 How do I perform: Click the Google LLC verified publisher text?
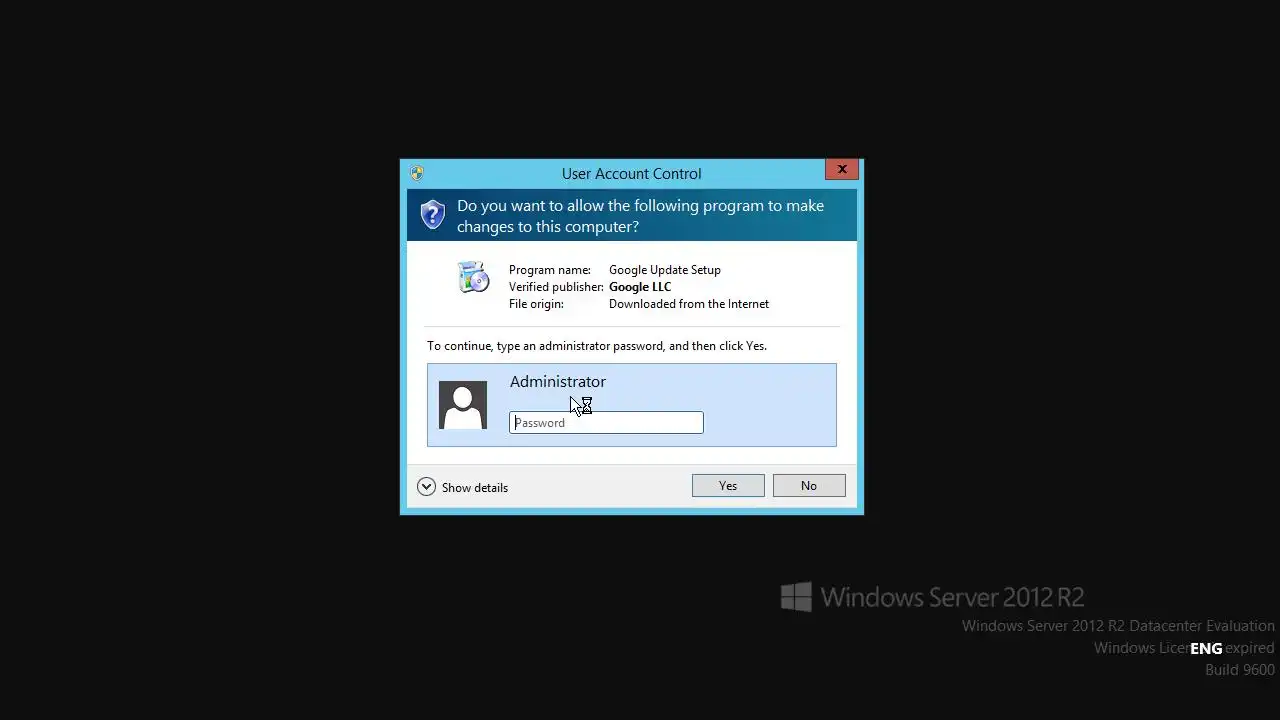[640, 287]
